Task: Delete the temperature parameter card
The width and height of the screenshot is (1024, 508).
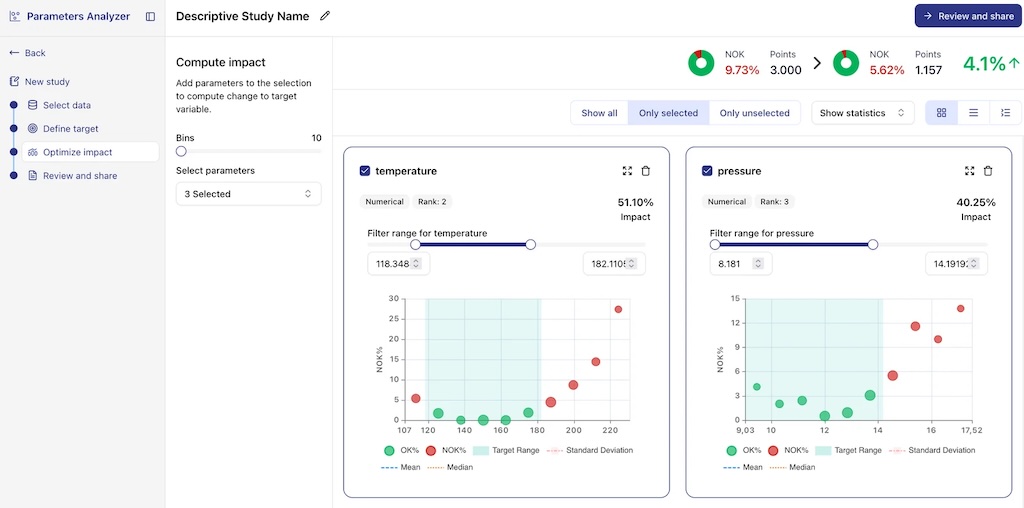Action: tap(646, 171)
